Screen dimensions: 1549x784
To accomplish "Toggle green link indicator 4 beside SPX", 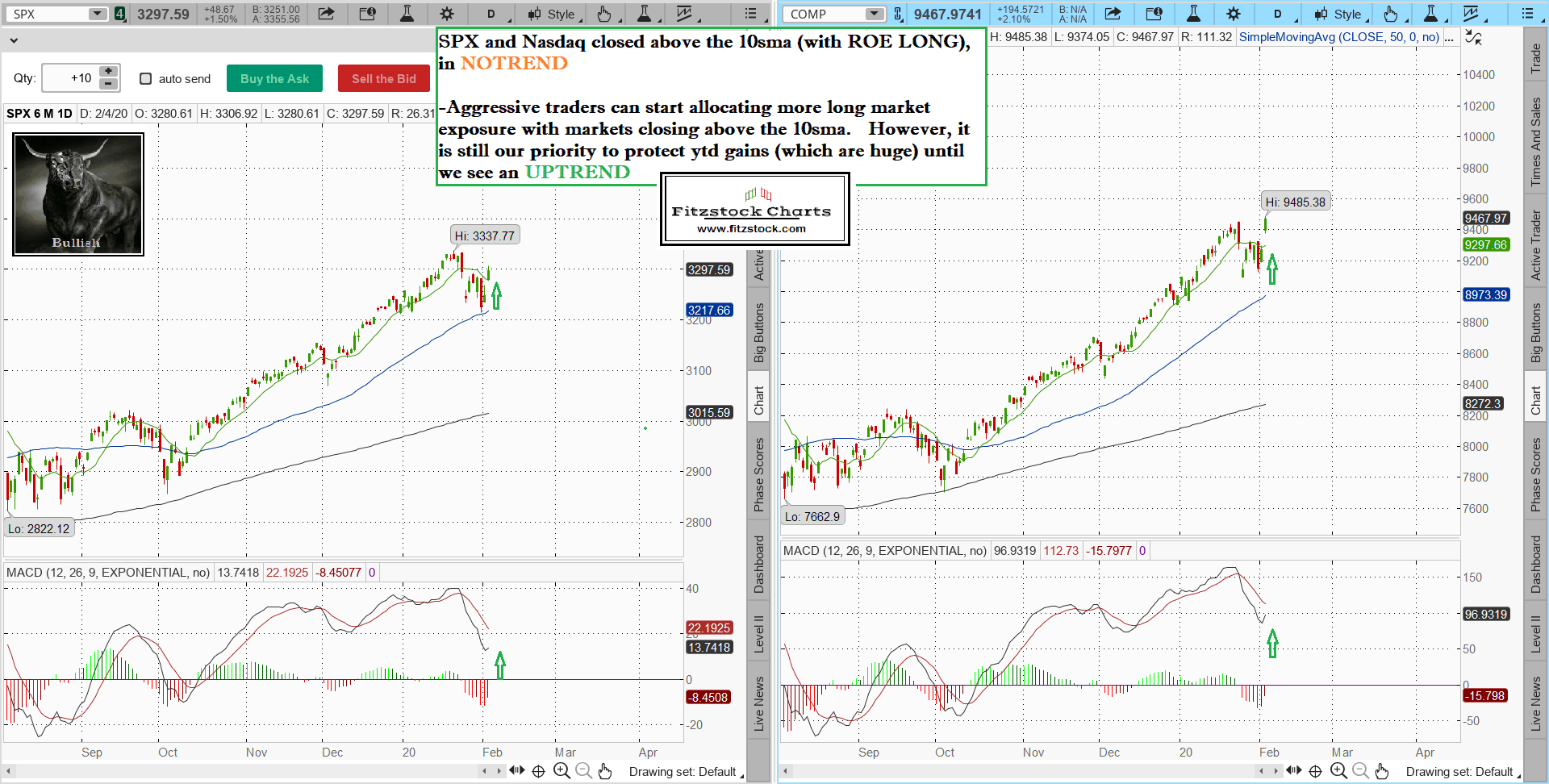I will [119, 14].
